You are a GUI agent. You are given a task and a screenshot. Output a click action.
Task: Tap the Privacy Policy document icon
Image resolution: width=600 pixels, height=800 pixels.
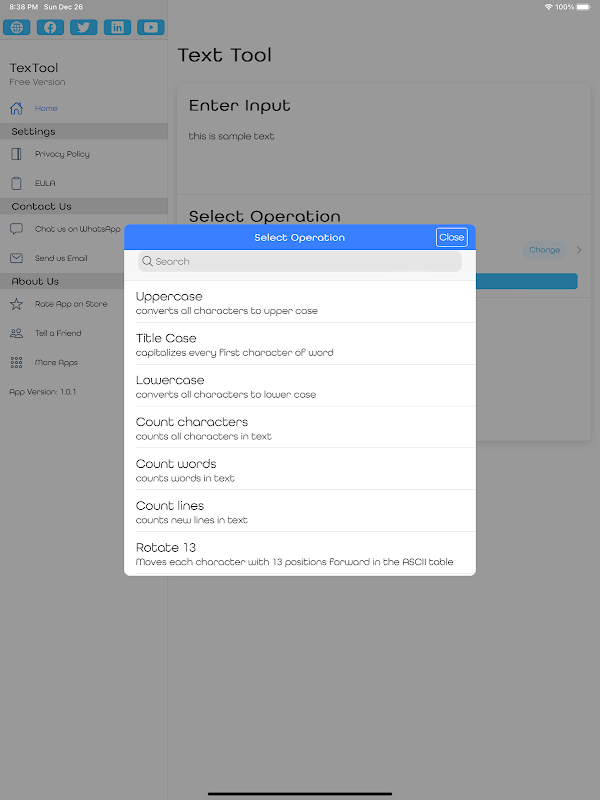click(x=16, y=154)
